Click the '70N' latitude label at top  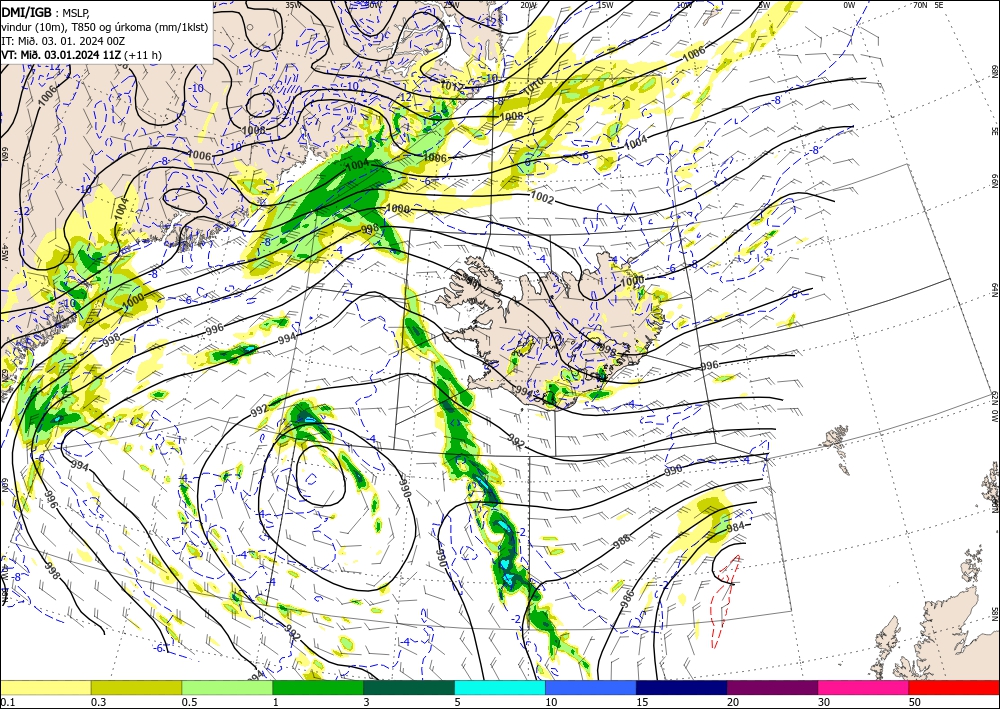[920, 5]
